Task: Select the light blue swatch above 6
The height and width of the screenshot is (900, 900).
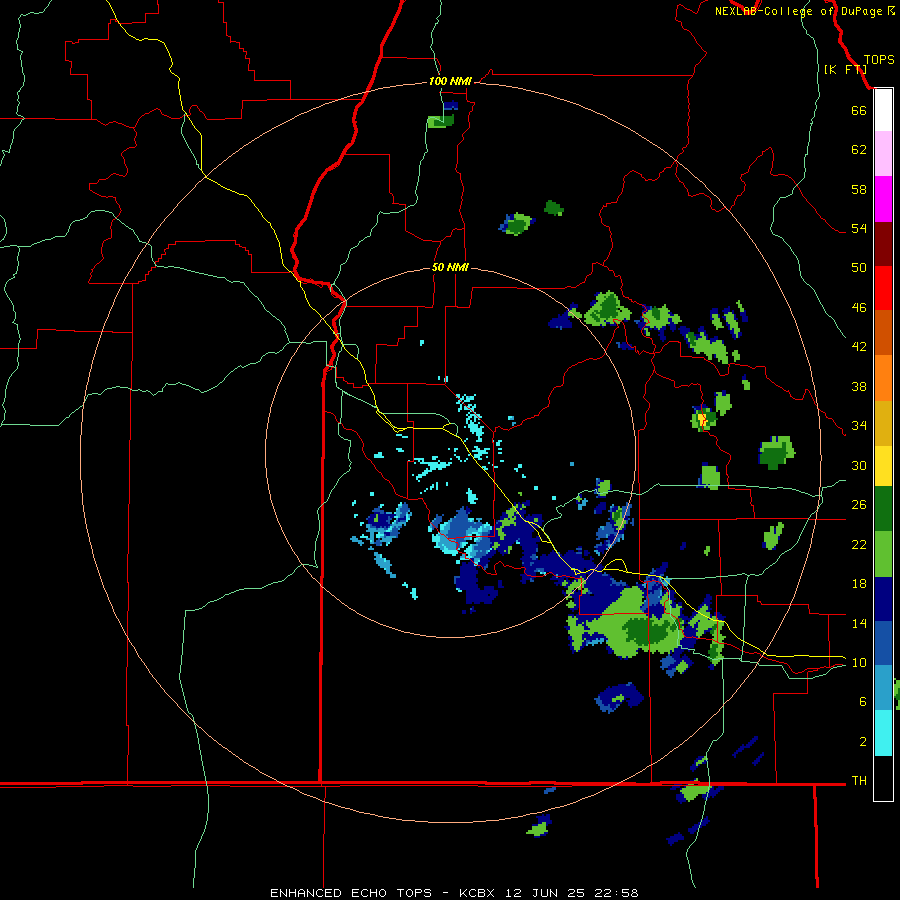Action: pyautogui.click(x=883, y=688)
